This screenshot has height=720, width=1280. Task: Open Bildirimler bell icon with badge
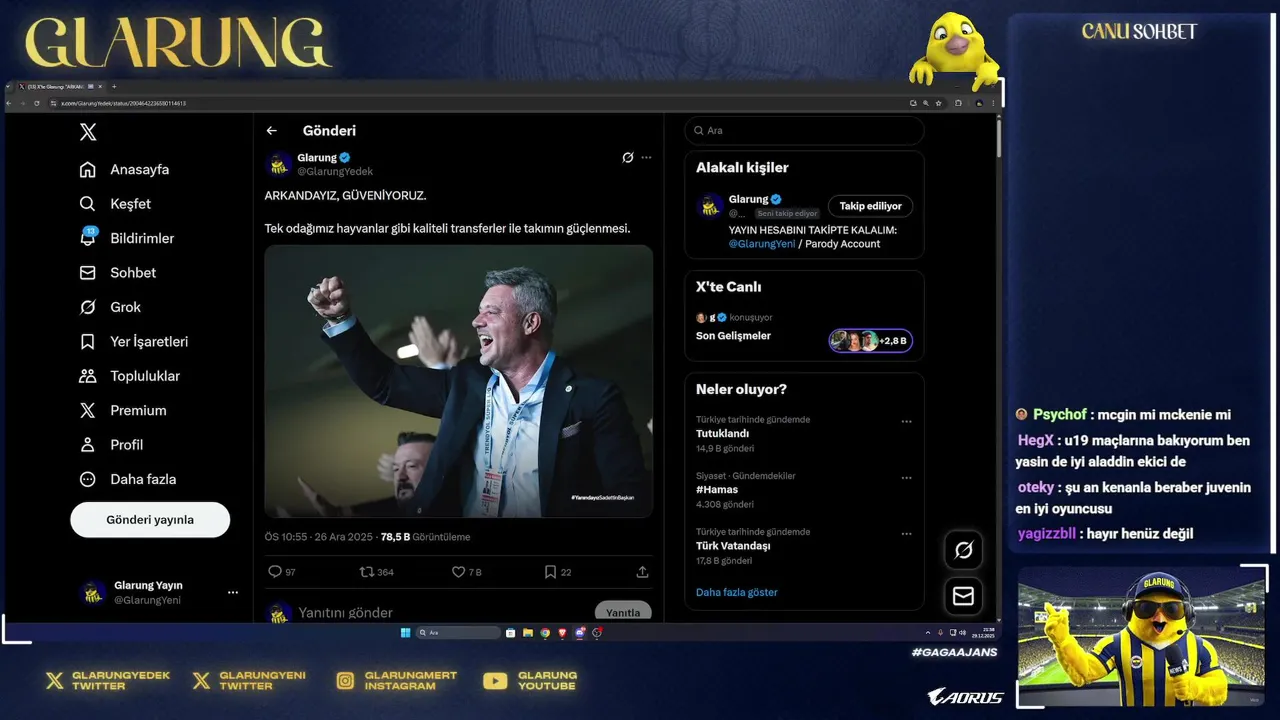tap(88, 237)
